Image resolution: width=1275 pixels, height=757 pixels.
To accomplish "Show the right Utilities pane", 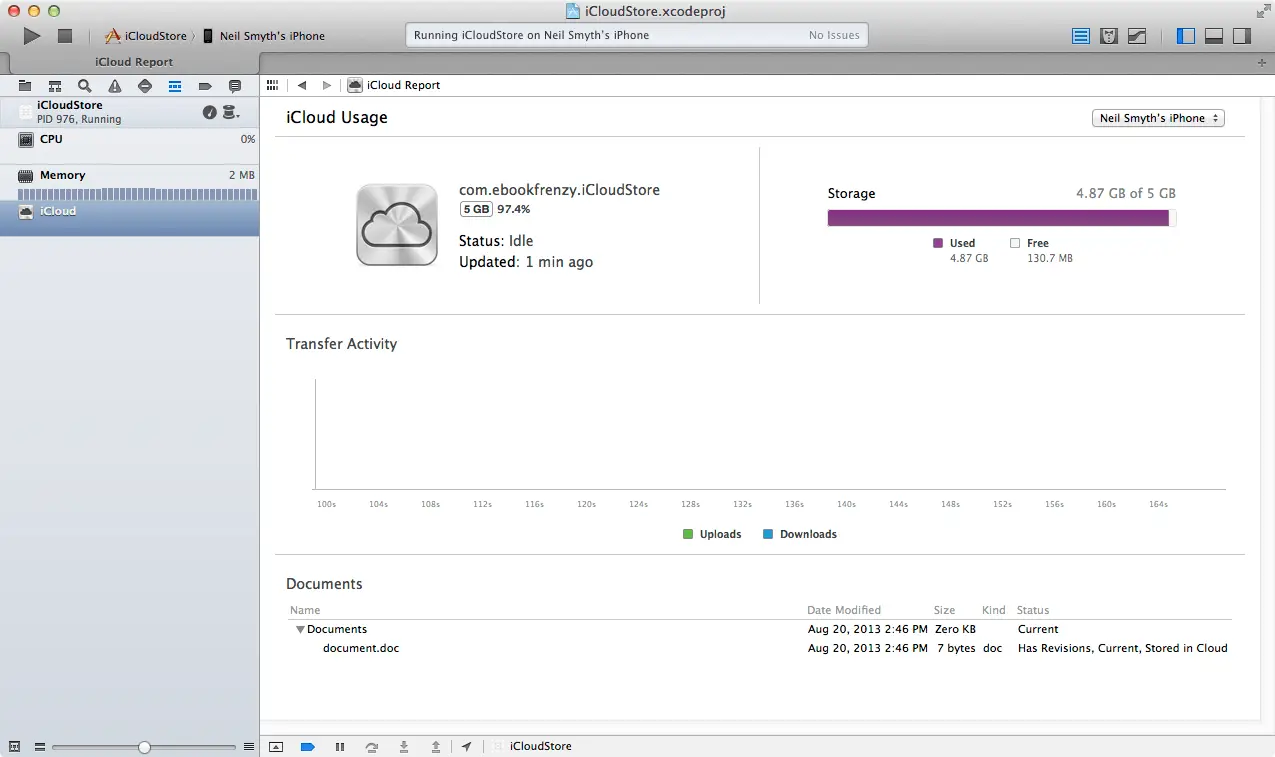I will pyautogui.click(x=1242, y=36).
